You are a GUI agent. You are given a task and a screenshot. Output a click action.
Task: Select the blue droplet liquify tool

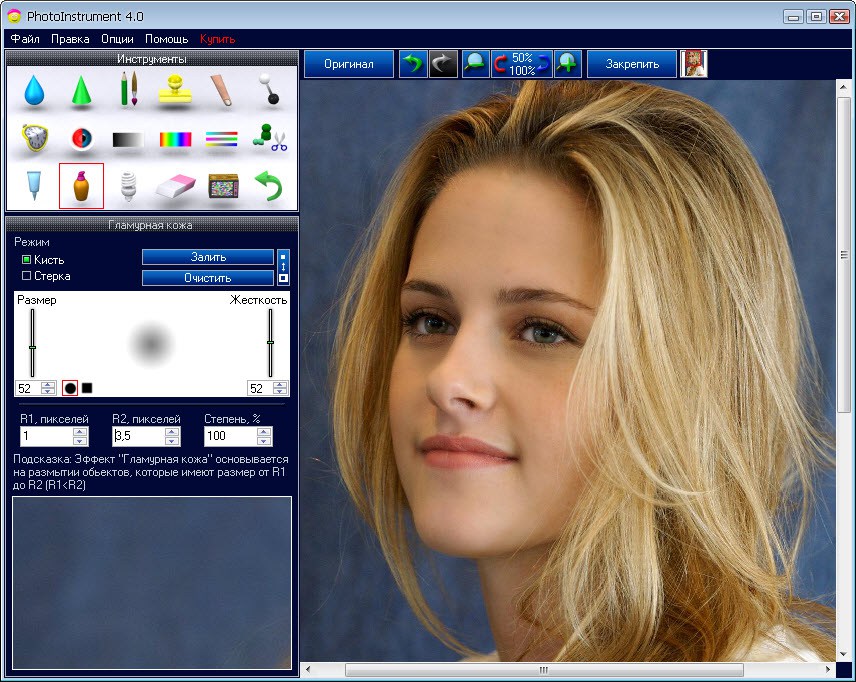click(x=34, y=89)
